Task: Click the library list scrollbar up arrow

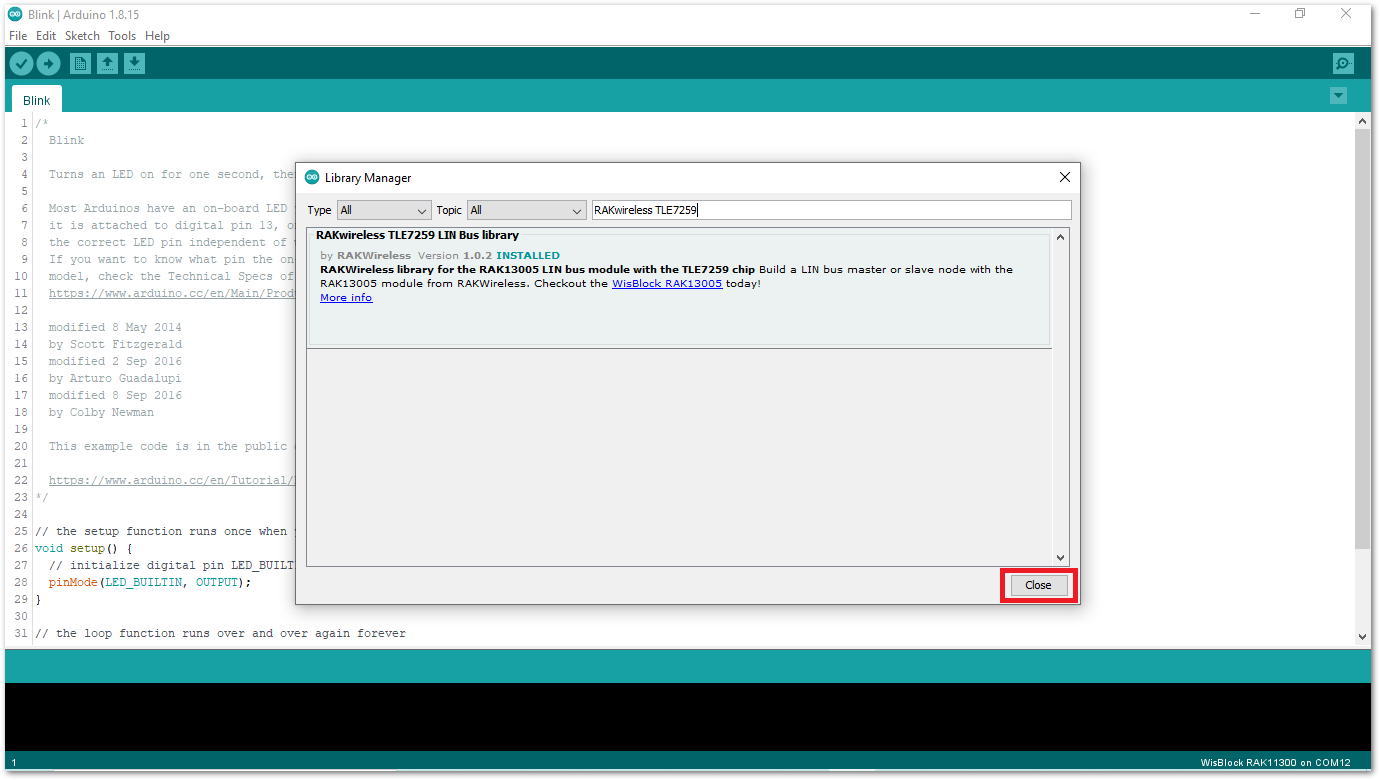Action: (1061, 236)
